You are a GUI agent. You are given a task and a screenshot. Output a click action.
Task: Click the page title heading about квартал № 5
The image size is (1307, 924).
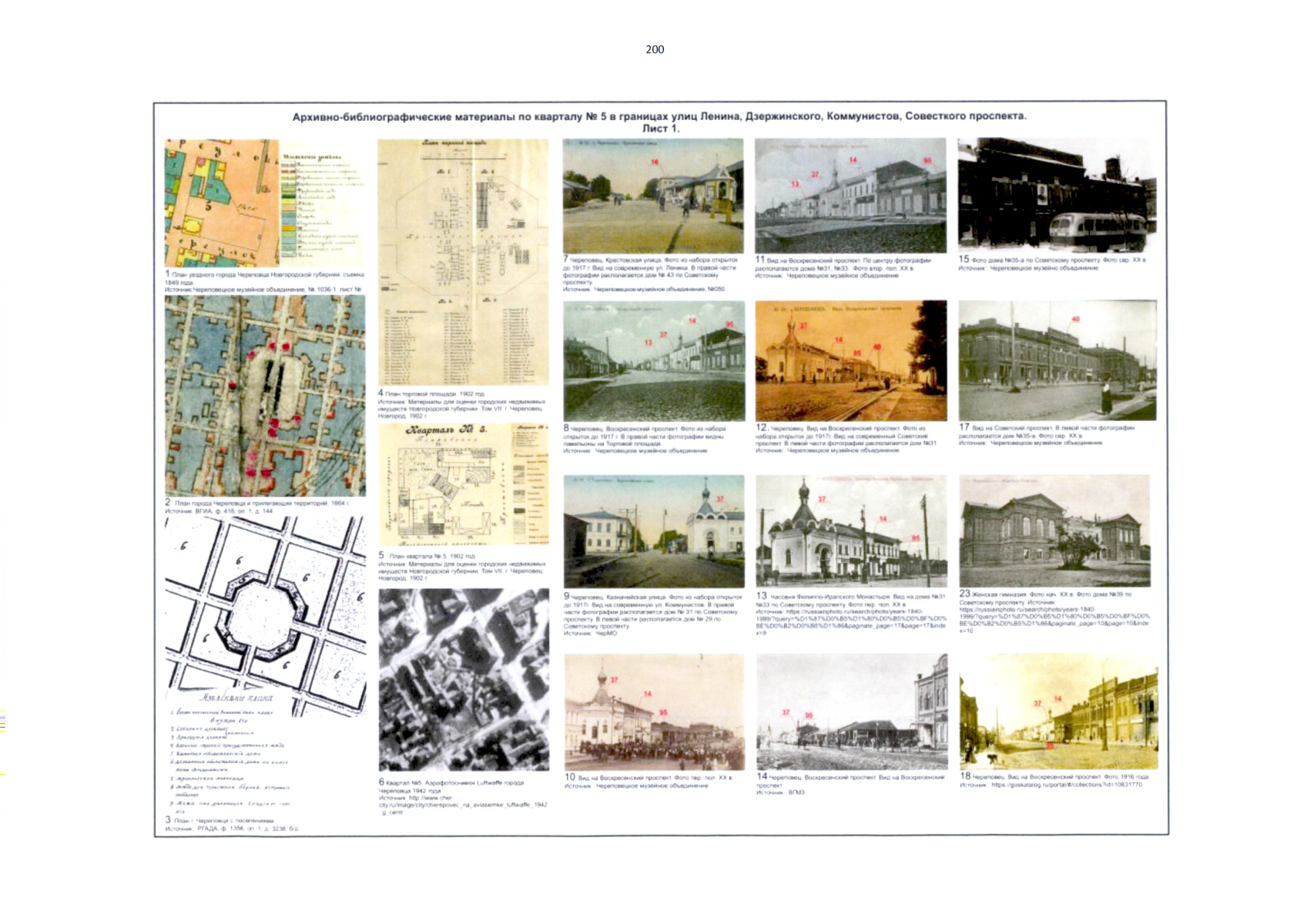click(x=659, y=116)
